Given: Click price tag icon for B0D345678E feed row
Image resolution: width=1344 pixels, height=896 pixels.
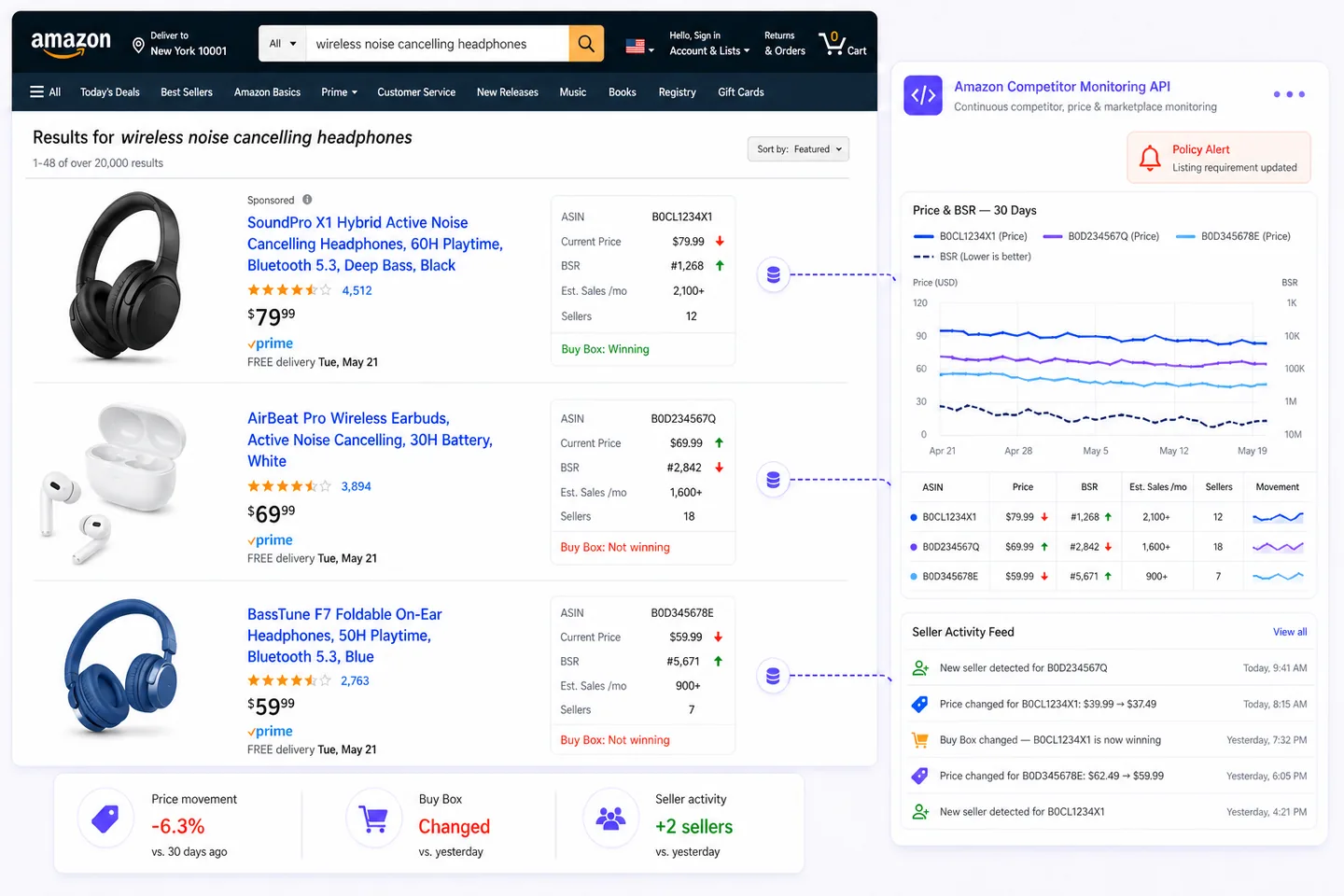Looking at the screenshot, I should pos(920,776).
